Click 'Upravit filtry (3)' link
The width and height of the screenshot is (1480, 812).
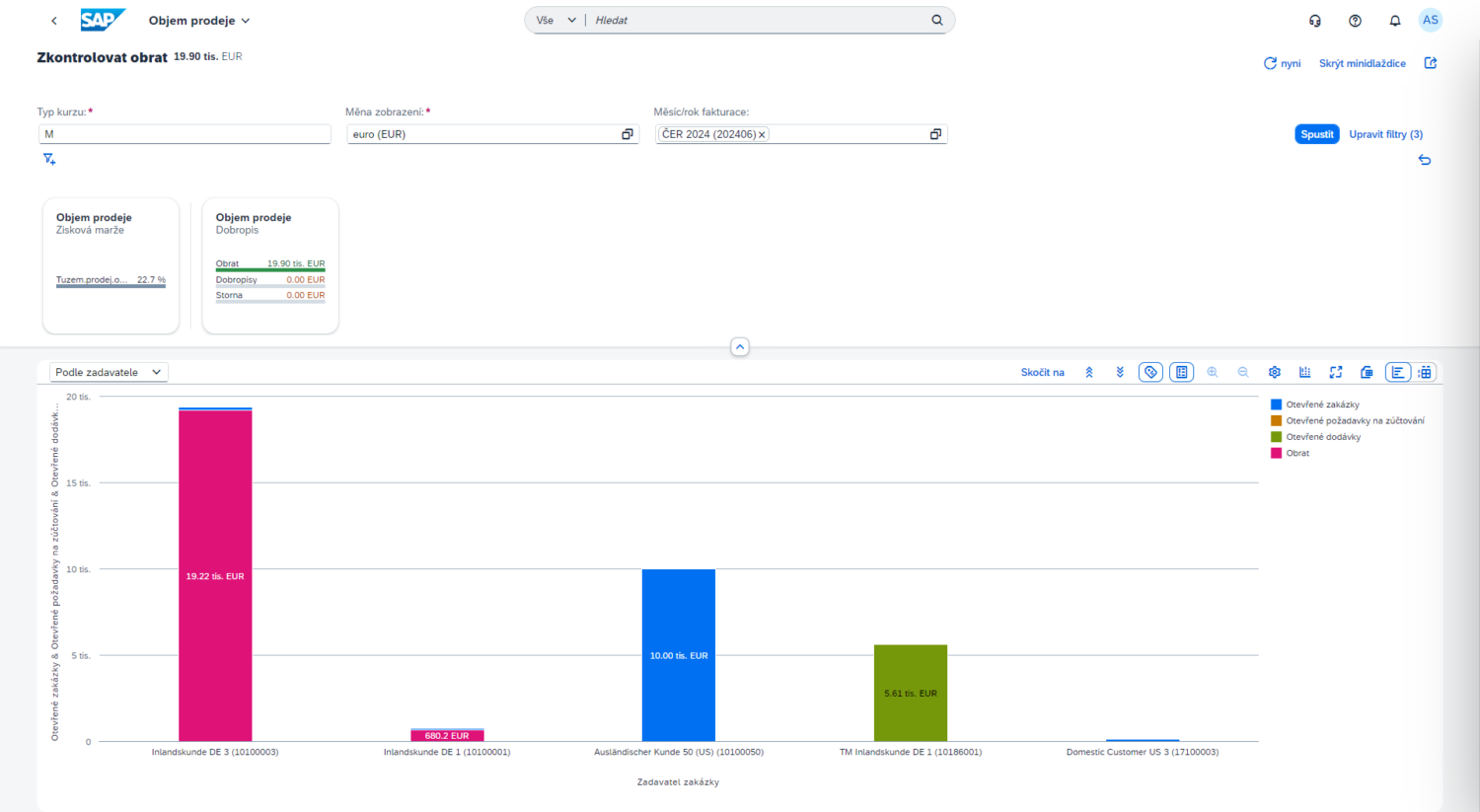[1385, 134]
